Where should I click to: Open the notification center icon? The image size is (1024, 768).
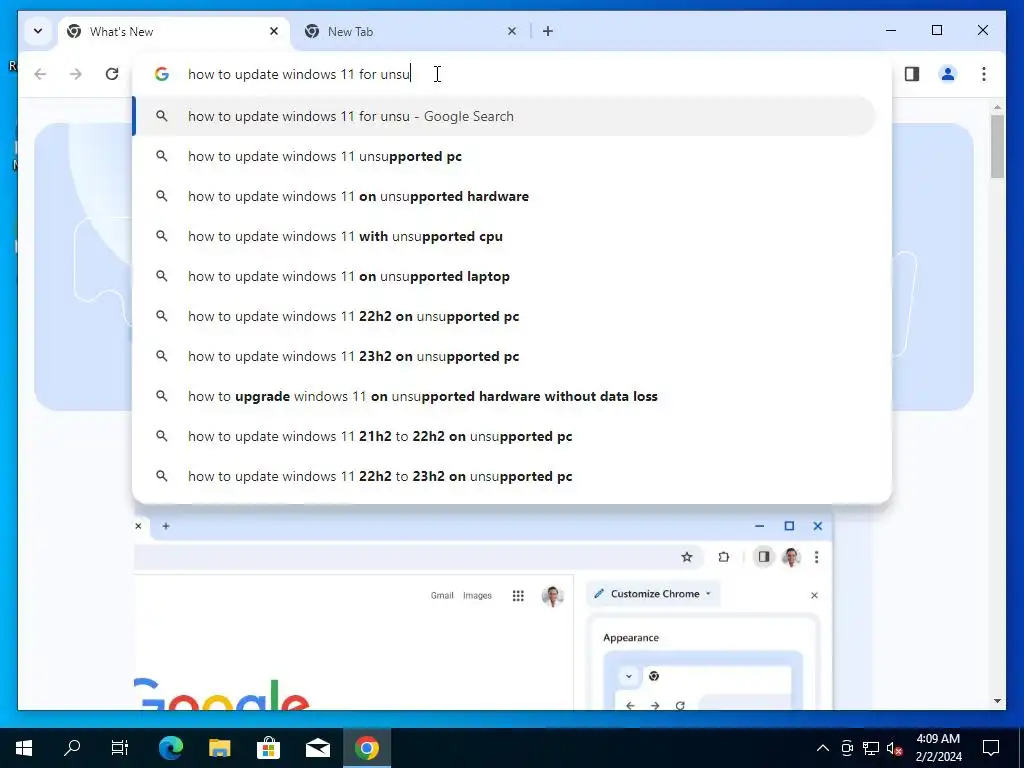click(991, 748)
